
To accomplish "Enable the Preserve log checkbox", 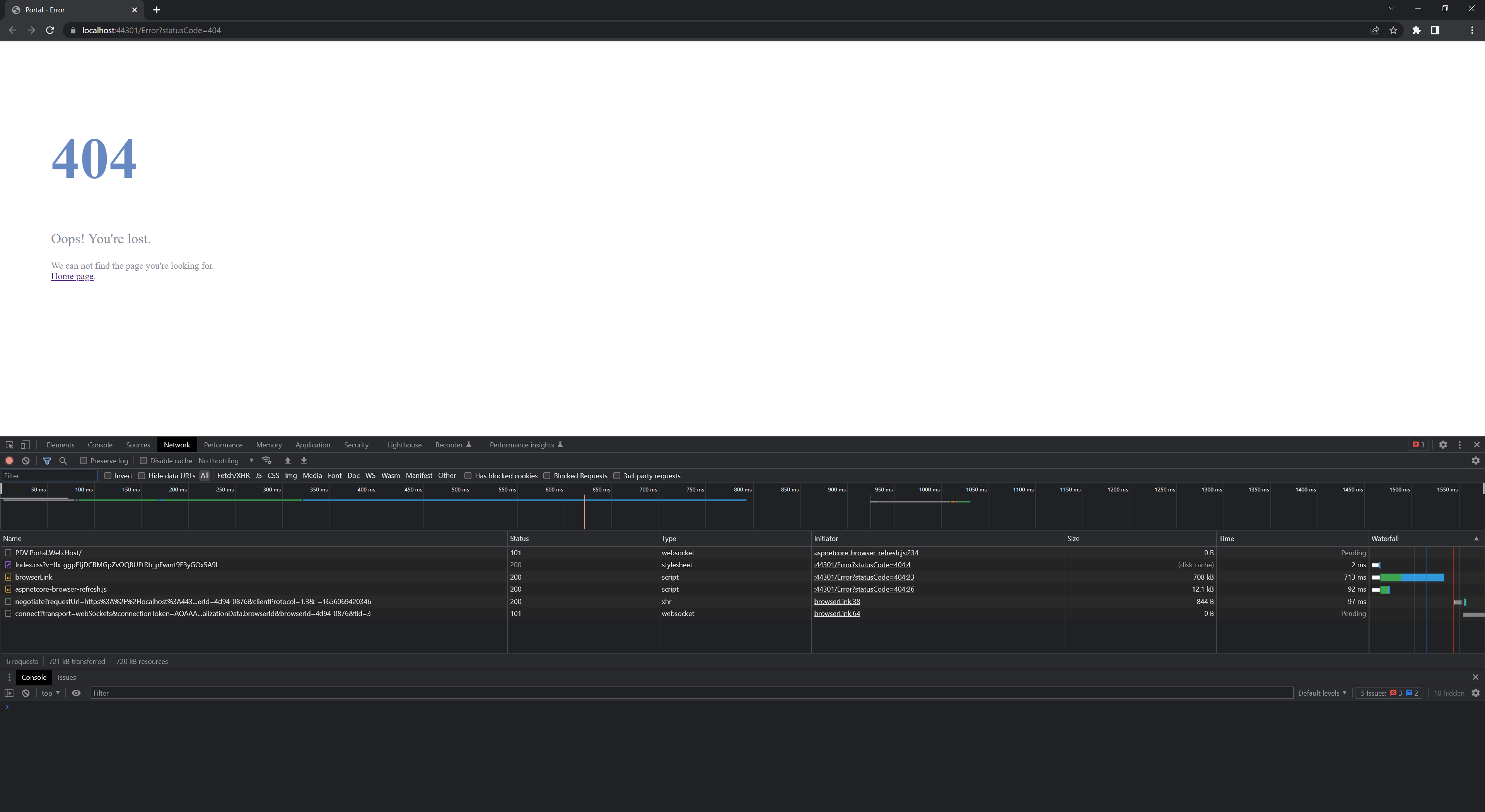I will [x=84, y=461].
